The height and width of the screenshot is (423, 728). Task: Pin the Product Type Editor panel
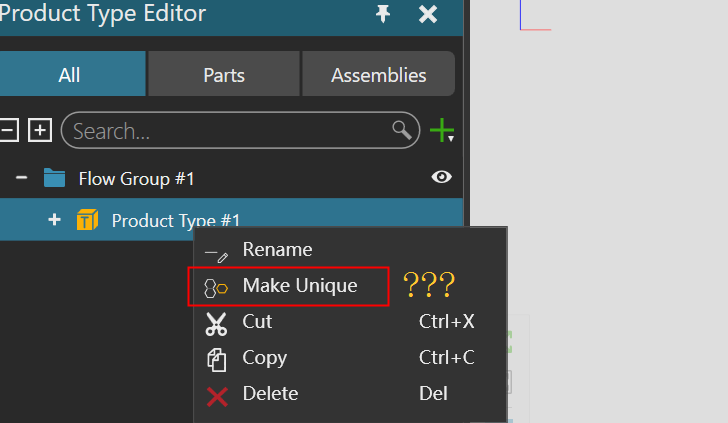click(383, 14)
